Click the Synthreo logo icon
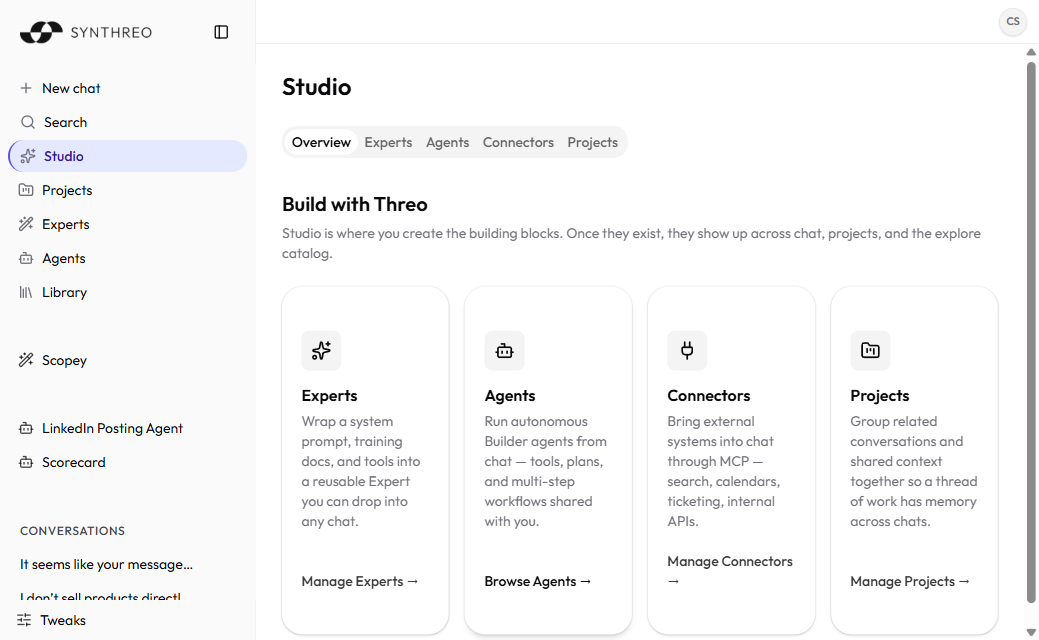The image size is (1039, 640). pos(41,32)
